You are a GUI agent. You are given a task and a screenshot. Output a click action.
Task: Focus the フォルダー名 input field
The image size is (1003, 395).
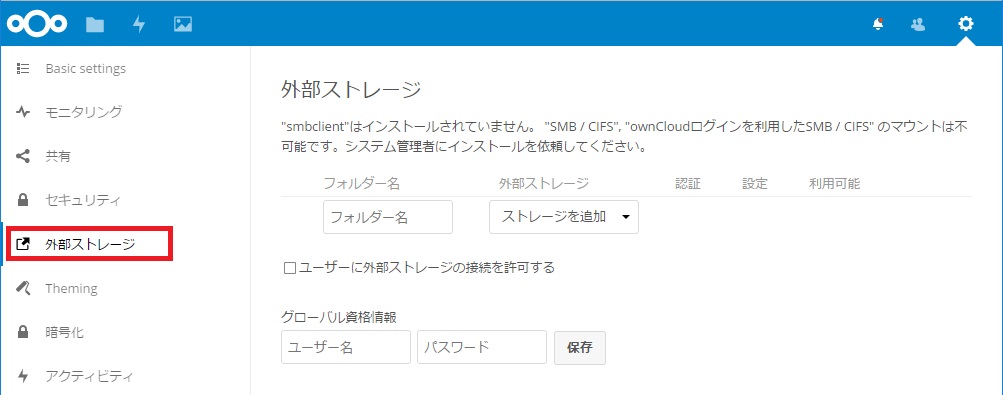388,217
